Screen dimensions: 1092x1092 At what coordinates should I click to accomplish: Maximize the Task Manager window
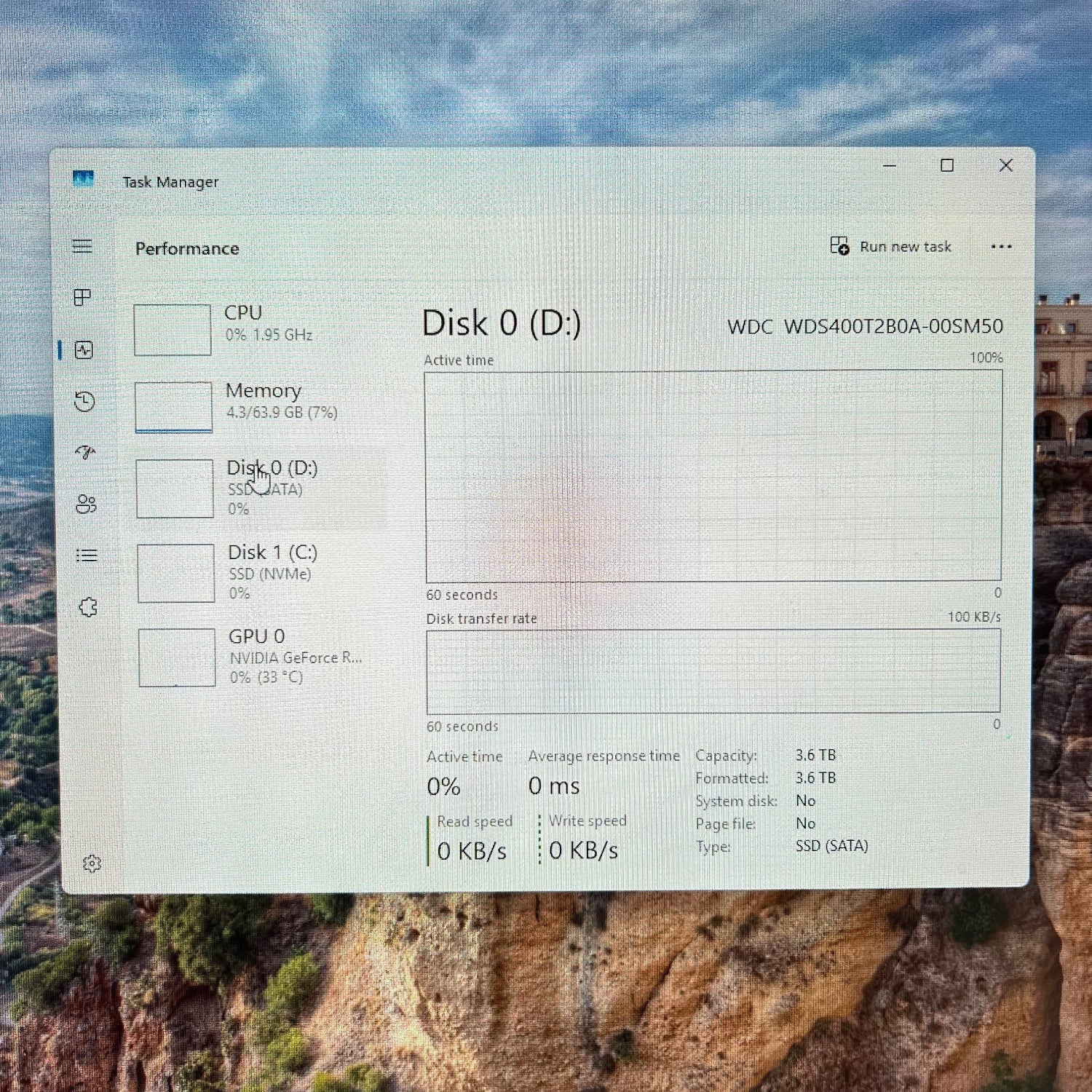click(x=947, y=166)
